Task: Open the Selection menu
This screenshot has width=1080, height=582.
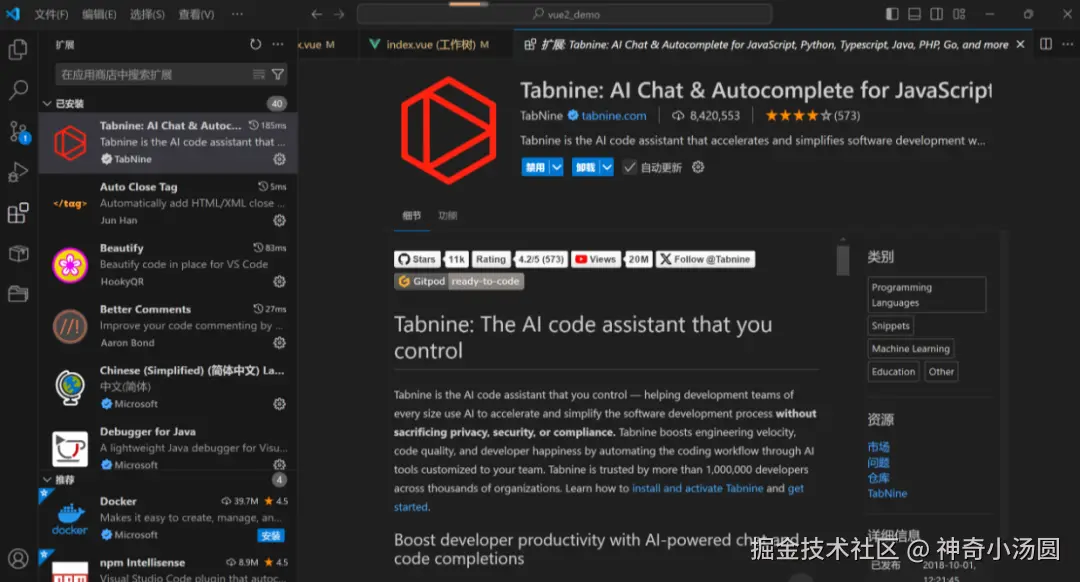Action: (x=147, y=14)
